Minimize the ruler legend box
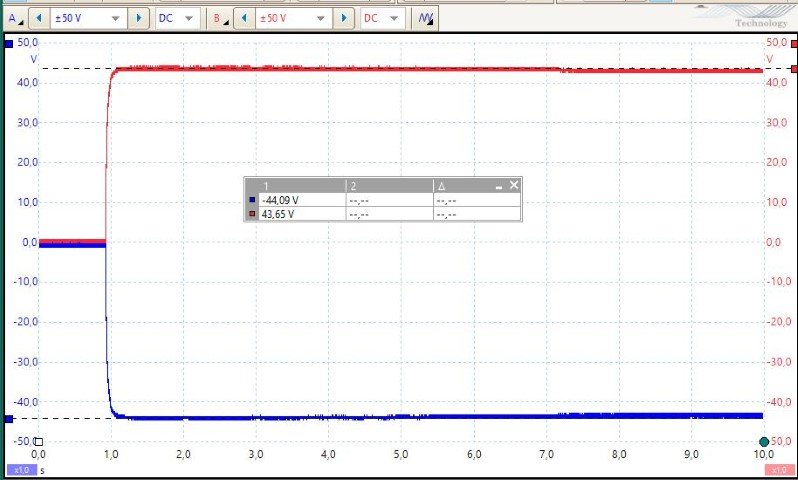 point(499,186)
